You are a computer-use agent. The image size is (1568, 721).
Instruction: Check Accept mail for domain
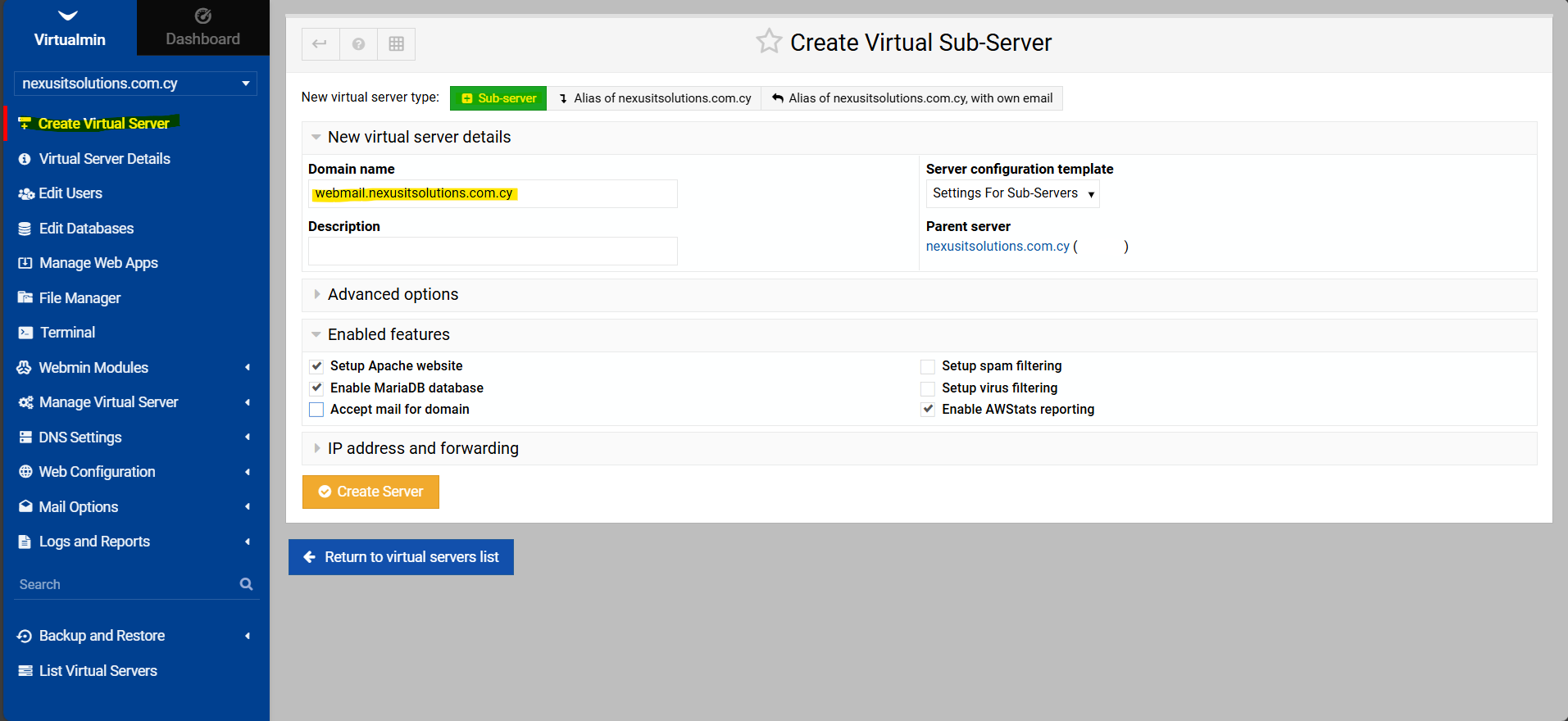tap(316, 410)
